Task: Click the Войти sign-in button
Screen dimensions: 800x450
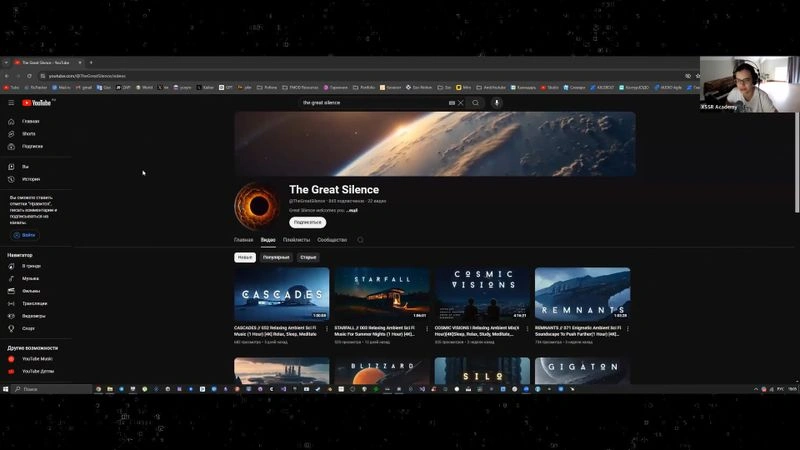Action: [24, 235]
